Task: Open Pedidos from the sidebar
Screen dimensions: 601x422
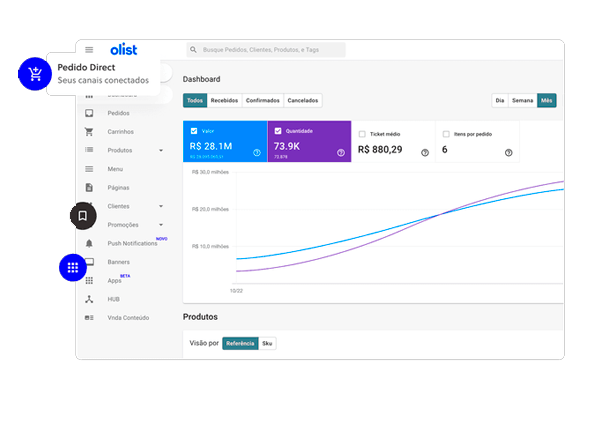Action: pos(118,113)
